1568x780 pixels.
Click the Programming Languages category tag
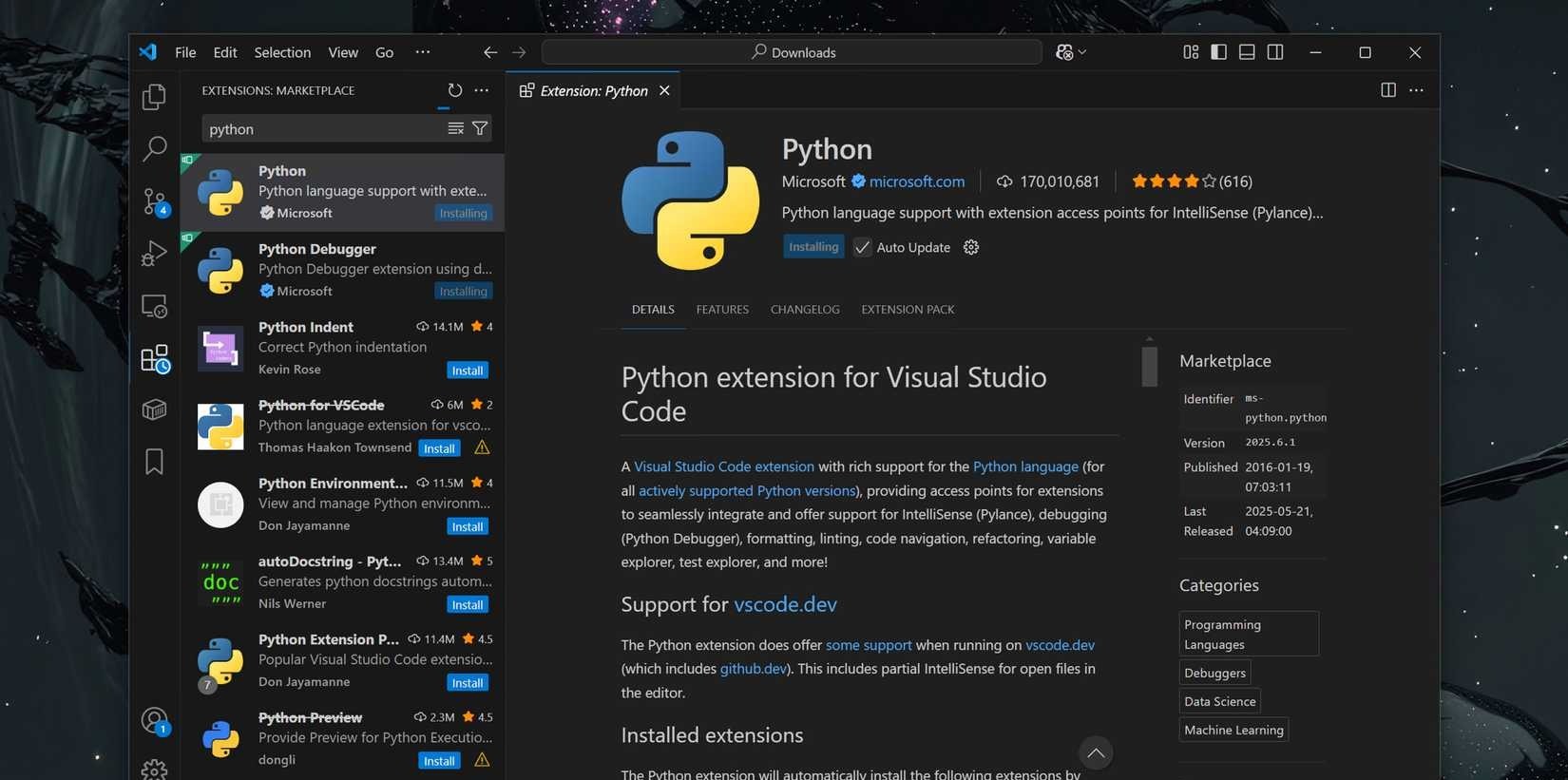coord(1249,634)
